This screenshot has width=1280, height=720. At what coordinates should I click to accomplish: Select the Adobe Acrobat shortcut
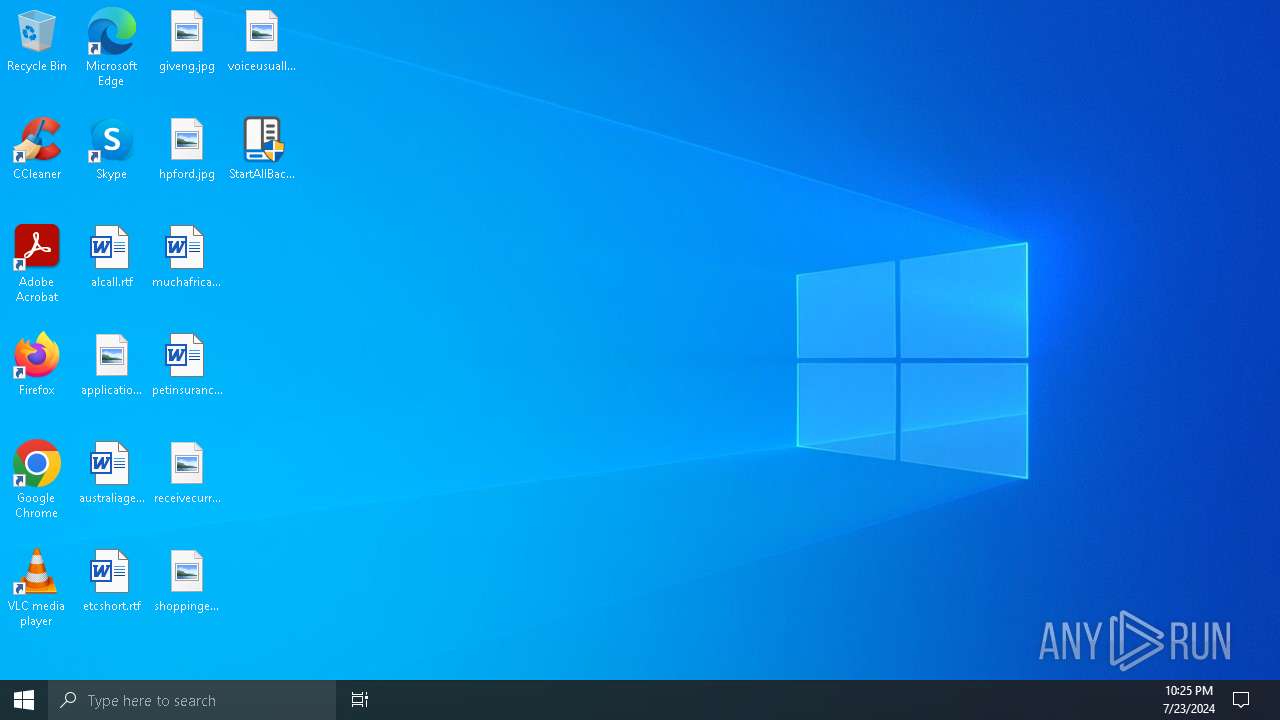pyautogui.click(x=37, y=264)
